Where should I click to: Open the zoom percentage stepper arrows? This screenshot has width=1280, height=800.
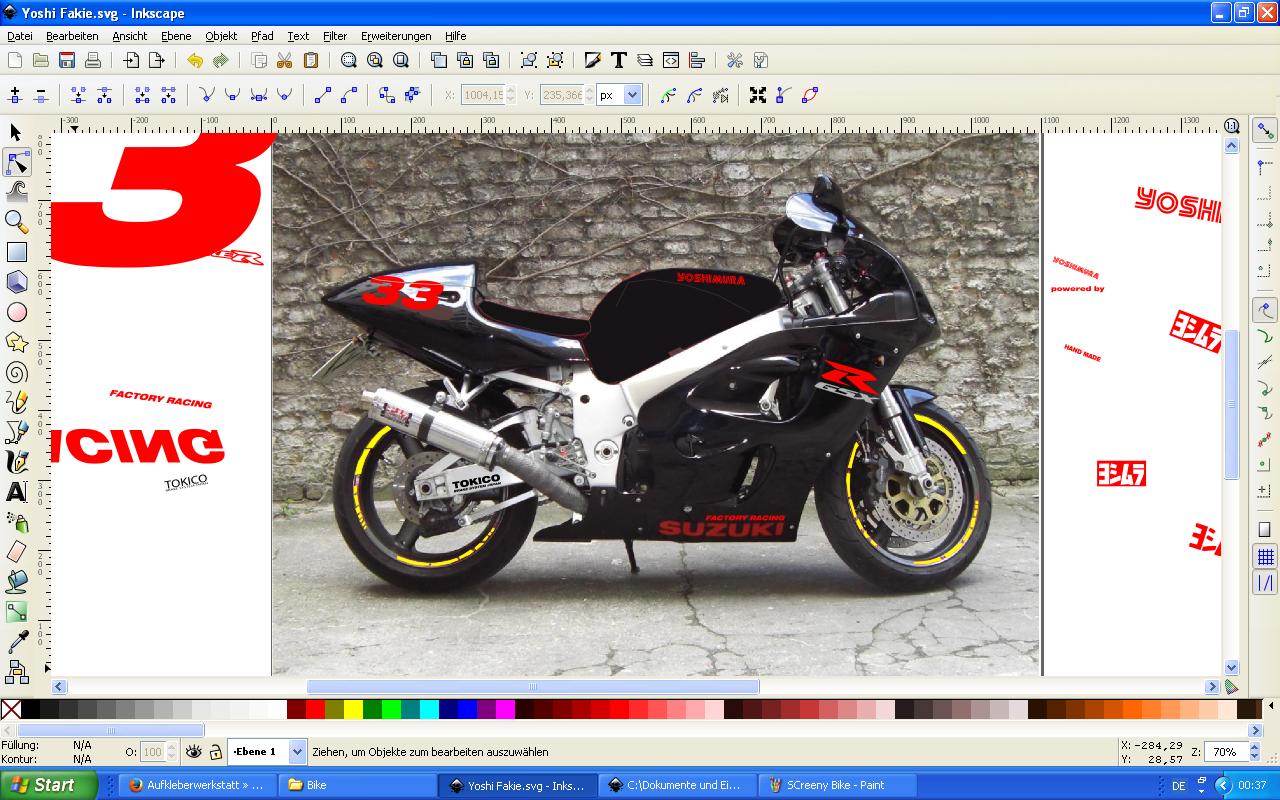[x=1255, y=752]
